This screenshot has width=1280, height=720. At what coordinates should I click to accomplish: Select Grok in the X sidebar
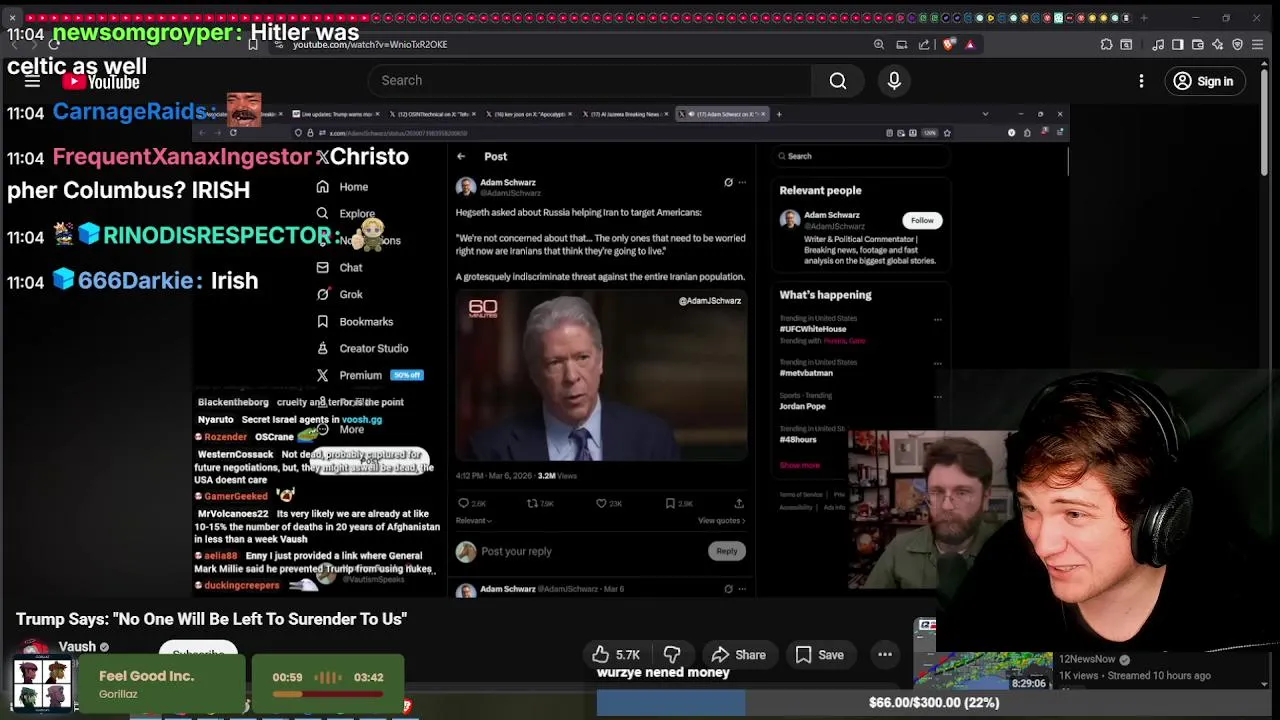[339, 295]
